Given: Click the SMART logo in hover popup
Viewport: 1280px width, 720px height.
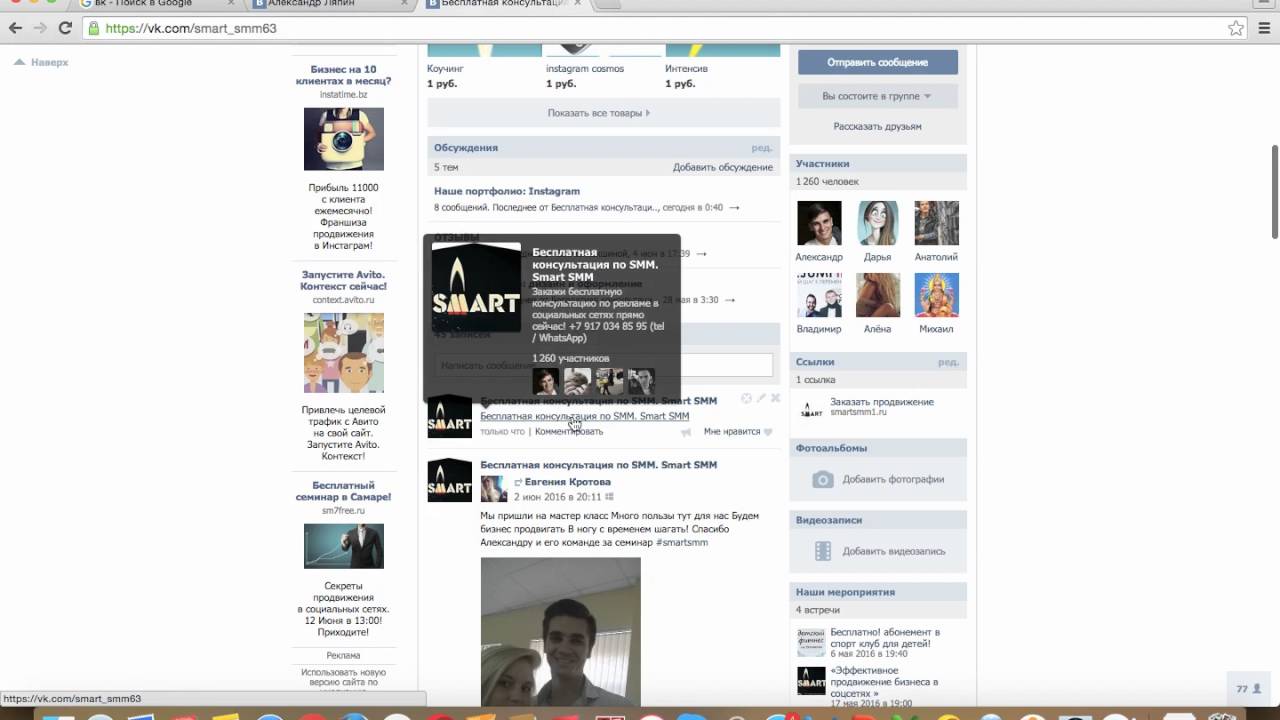Looking at the screenshot, I should pos(476,288).
